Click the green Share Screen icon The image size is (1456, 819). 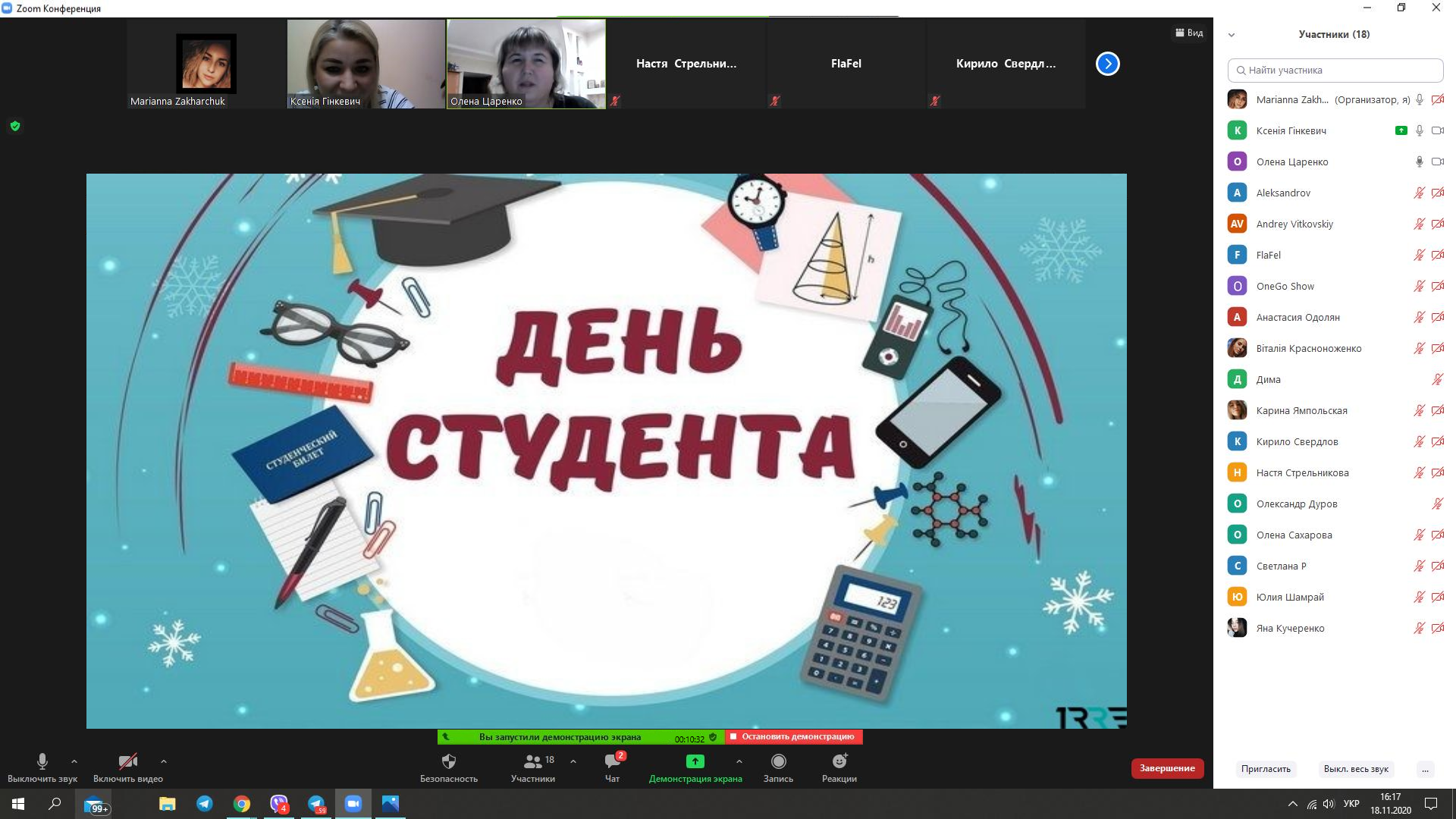pyautogui.click(x=695, y=761)
